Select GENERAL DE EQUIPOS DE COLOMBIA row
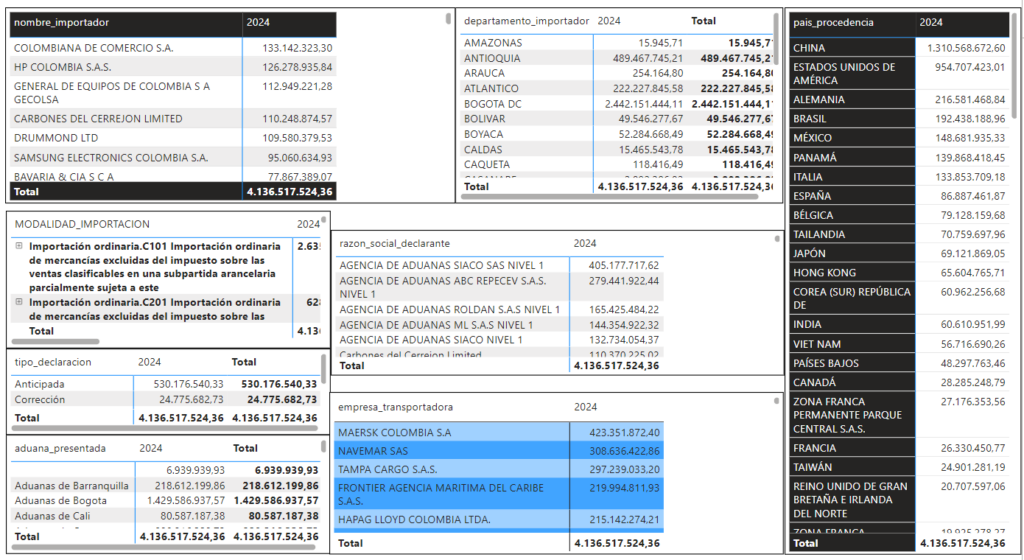Screen dimensions: 1024x560 pos(173,93)
